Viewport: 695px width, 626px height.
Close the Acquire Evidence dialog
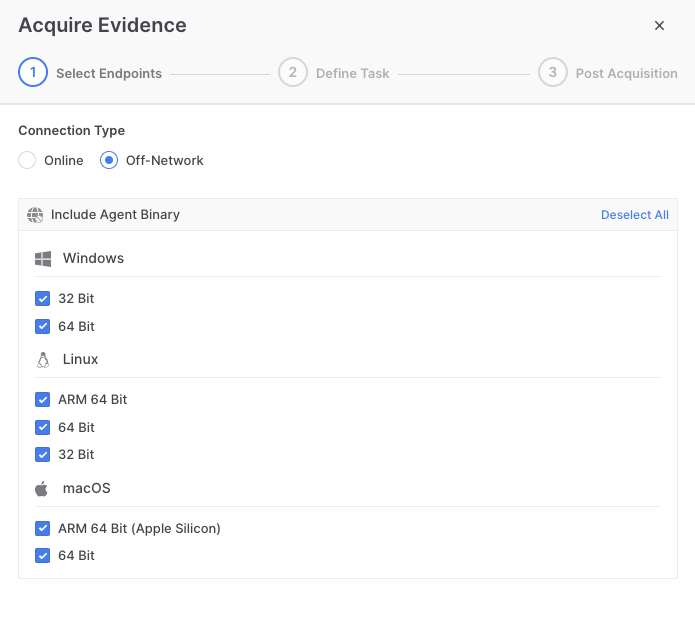click(659, 26)
